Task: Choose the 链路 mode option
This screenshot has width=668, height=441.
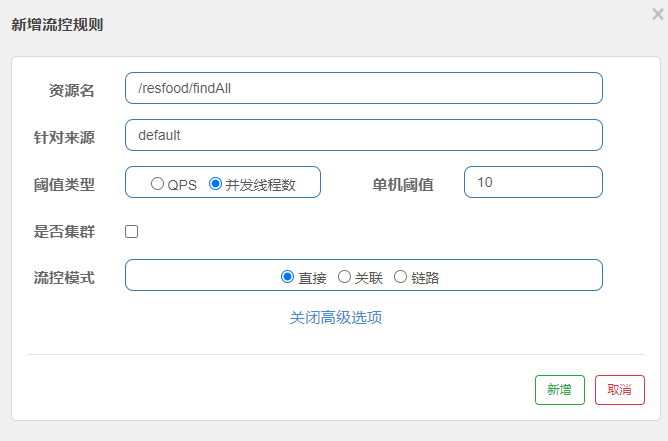Action: coord(400,277)
